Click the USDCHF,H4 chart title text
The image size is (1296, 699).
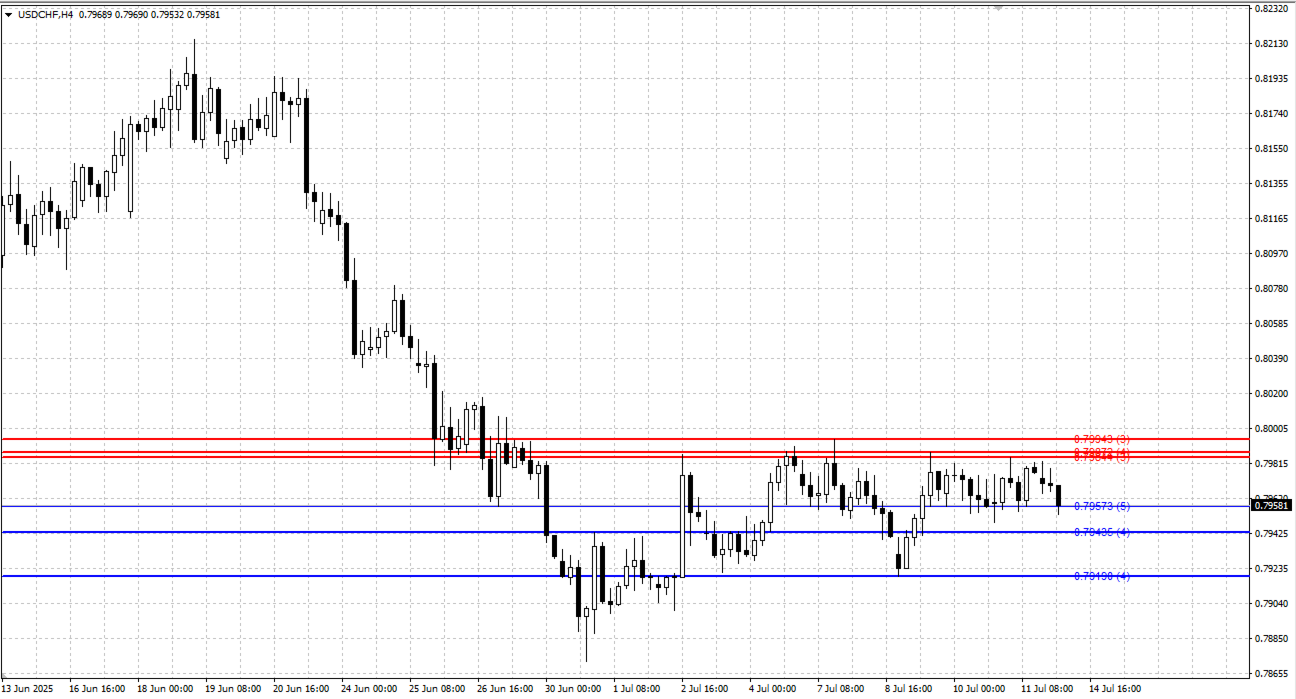(46, 13)
